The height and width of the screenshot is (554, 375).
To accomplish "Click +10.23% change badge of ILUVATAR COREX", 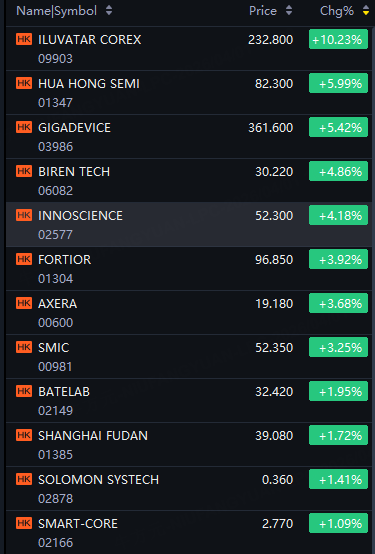I will pos(338,39).
